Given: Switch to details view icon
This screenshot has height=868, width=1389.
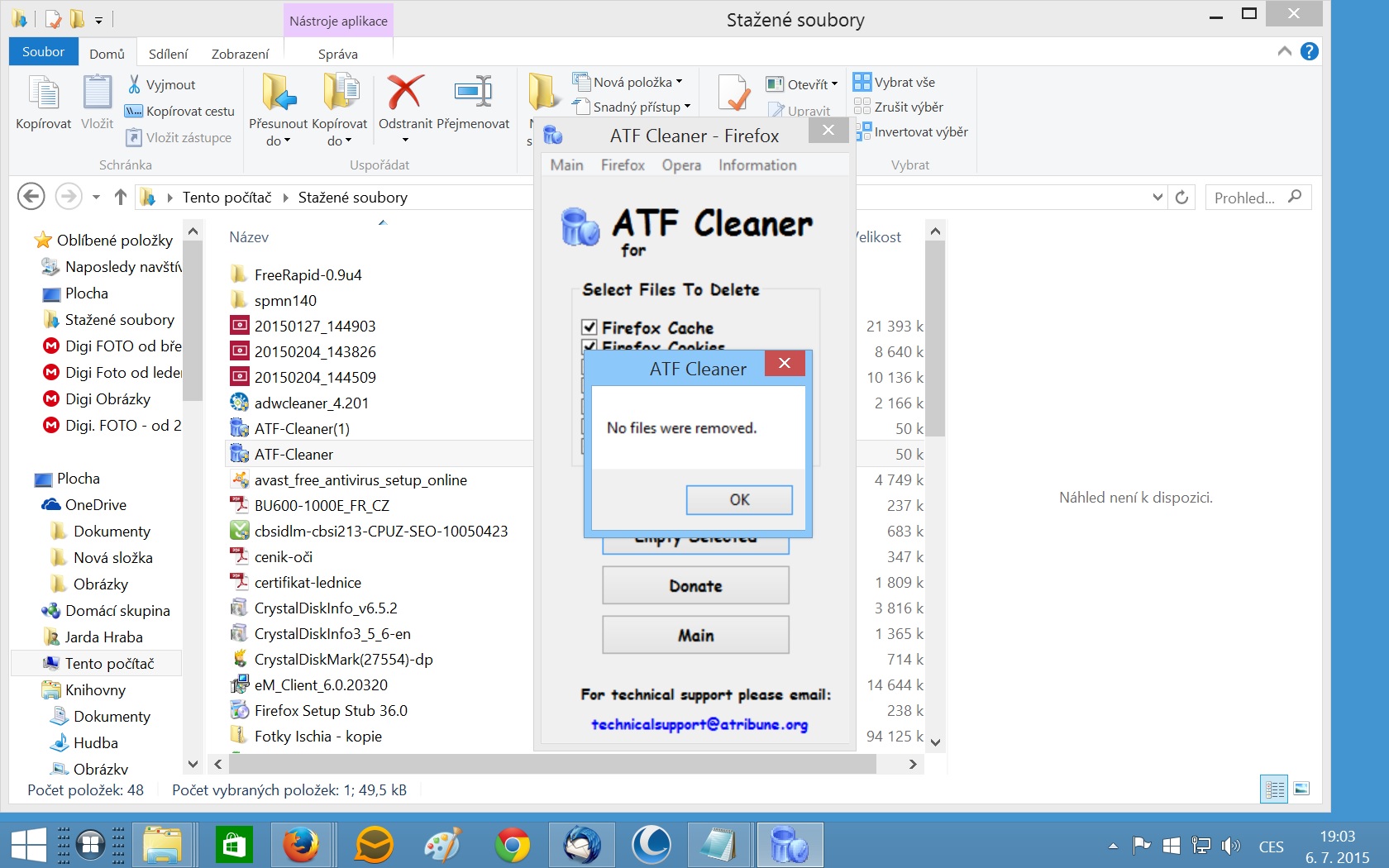Looking at the screenshot, I should click(x=1275, y=789).
